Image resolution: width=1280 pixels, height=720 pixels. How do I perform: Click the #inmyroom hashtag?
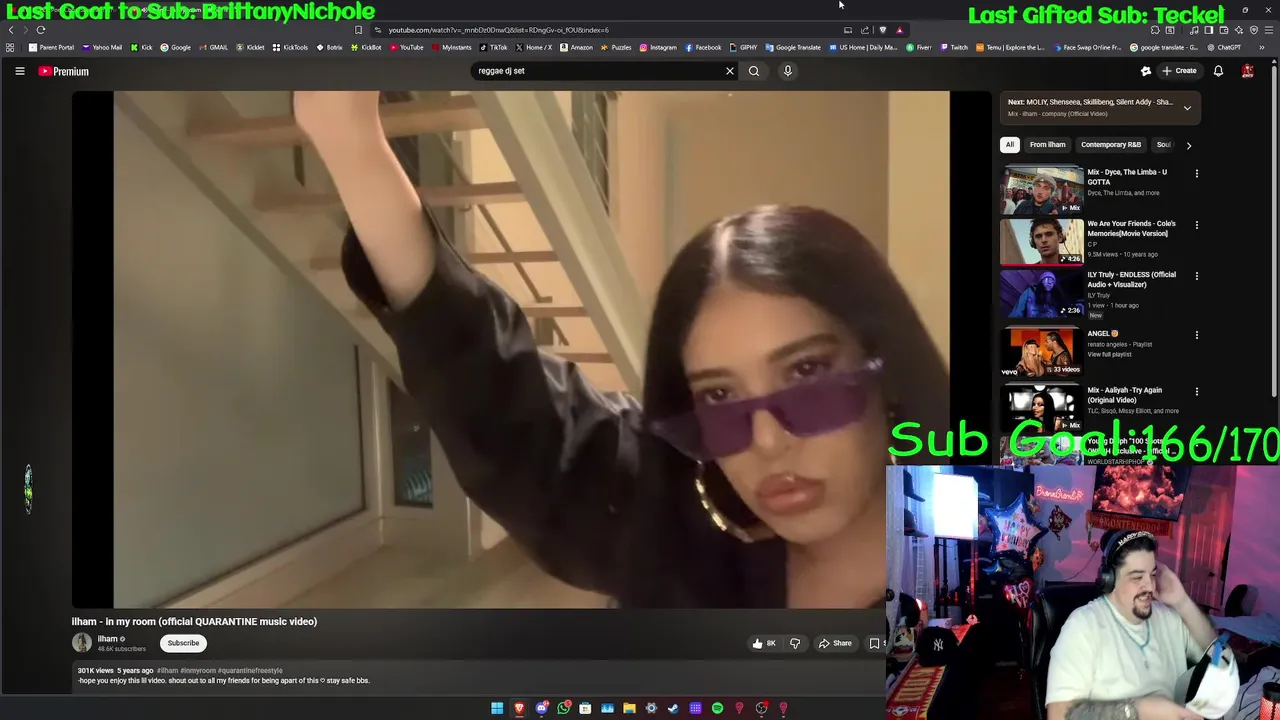coord(198,671)
